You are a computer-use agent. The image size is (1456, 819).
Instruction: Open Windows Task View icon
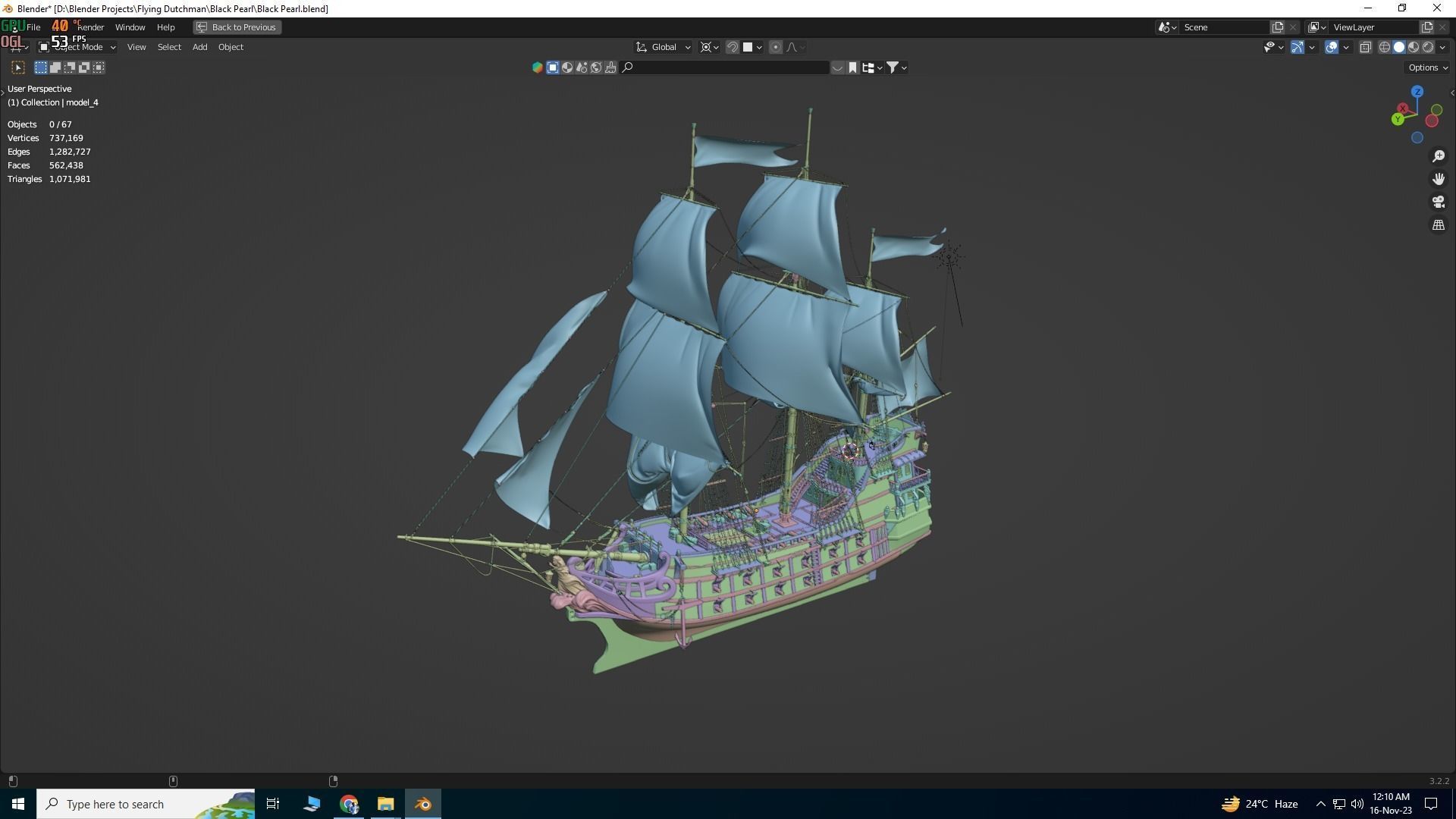(273, 804)
